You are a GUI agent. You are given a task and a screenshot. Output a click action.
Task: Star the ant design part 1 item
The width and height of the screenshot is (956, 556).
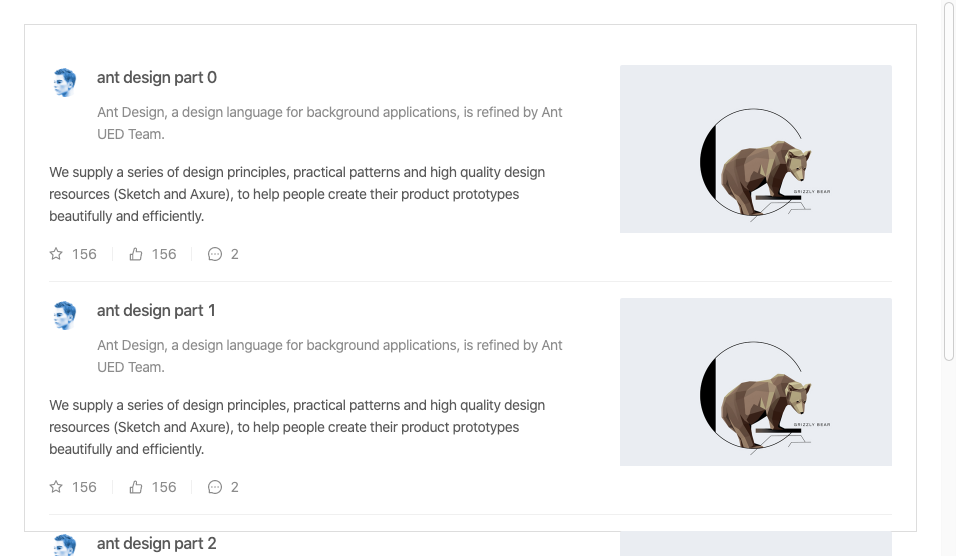click(x=56, y=487)
